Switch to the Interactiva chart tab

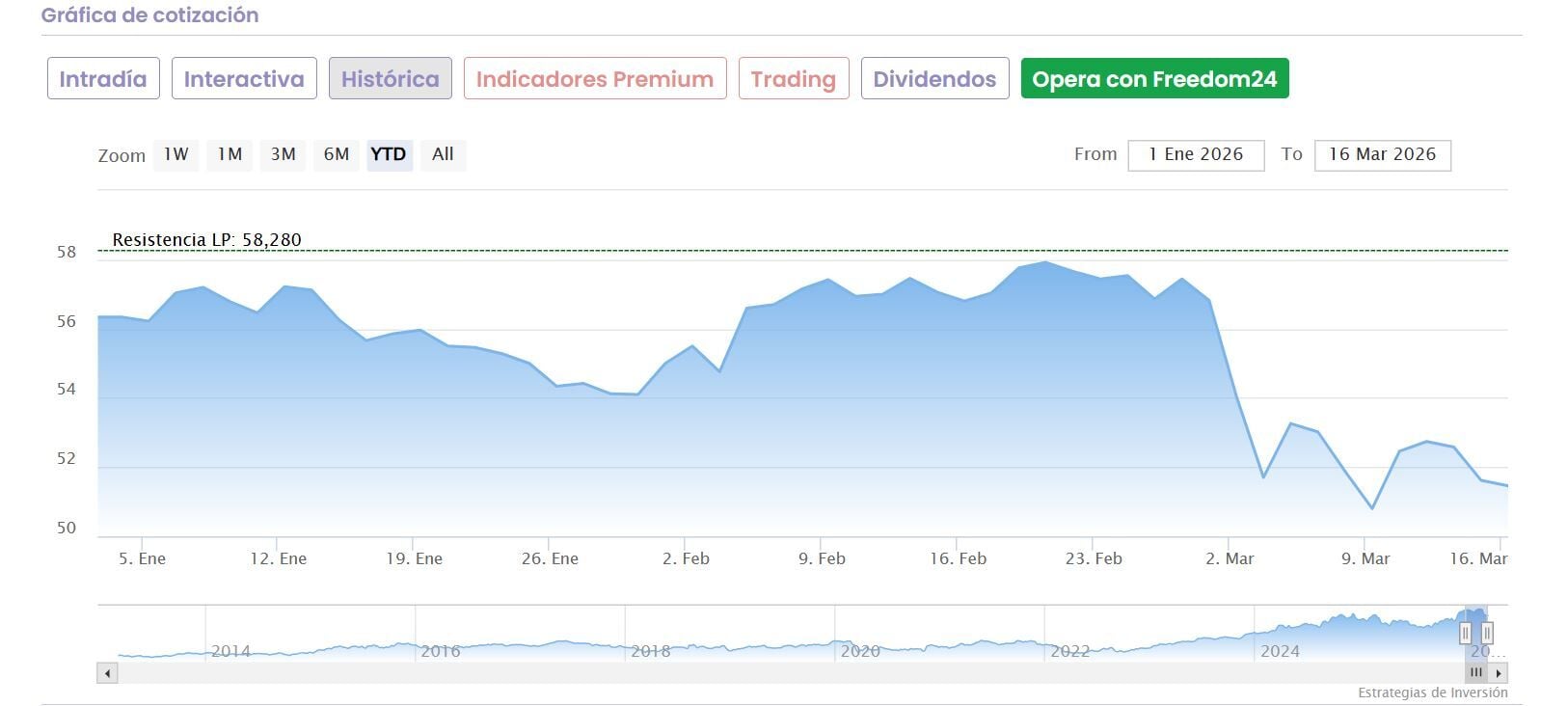point(244,79)
